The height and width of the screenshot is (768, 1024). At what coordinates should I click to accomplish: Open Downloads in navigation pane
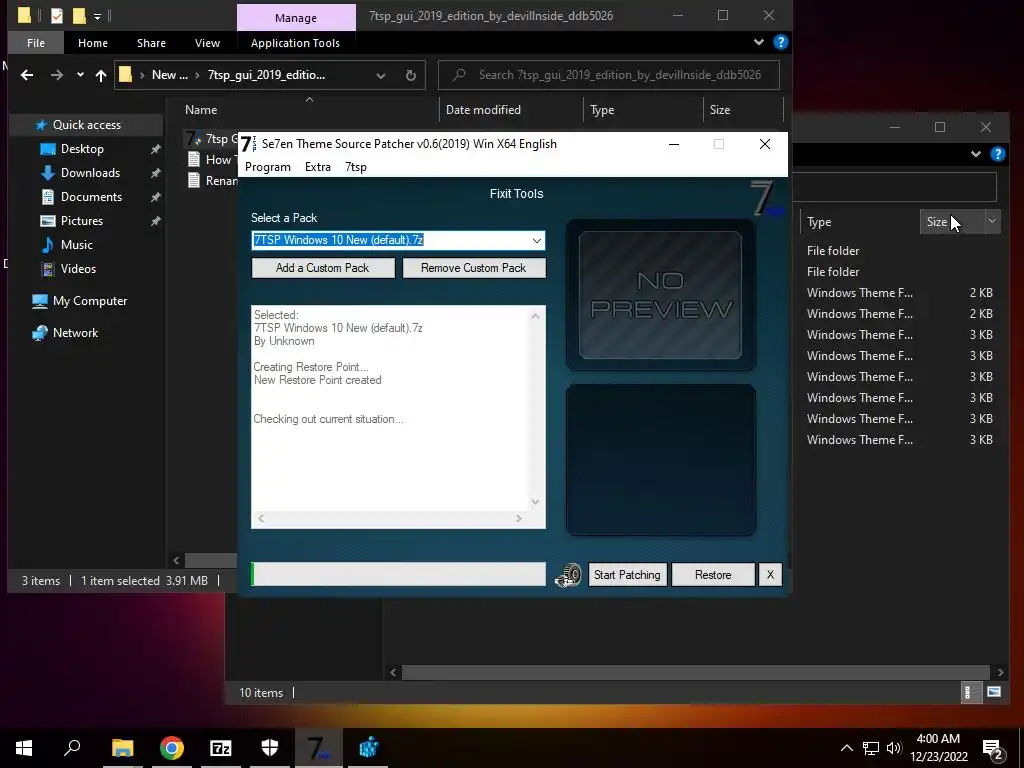90,173
